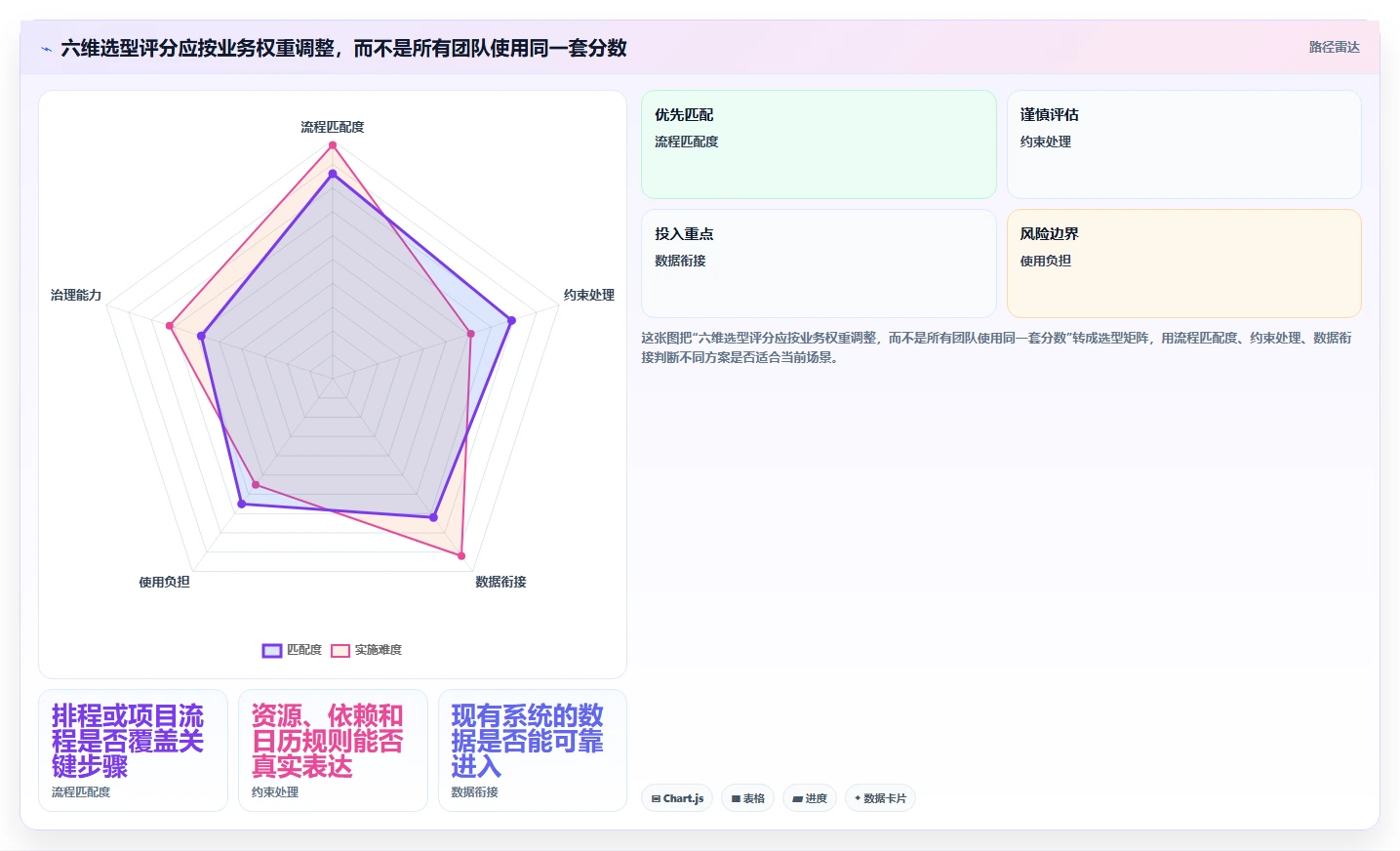Screen dimensions: 1400x851
Task: Click the purple 匹配度 point at 数据衔接
Action: tap(433, 517)
